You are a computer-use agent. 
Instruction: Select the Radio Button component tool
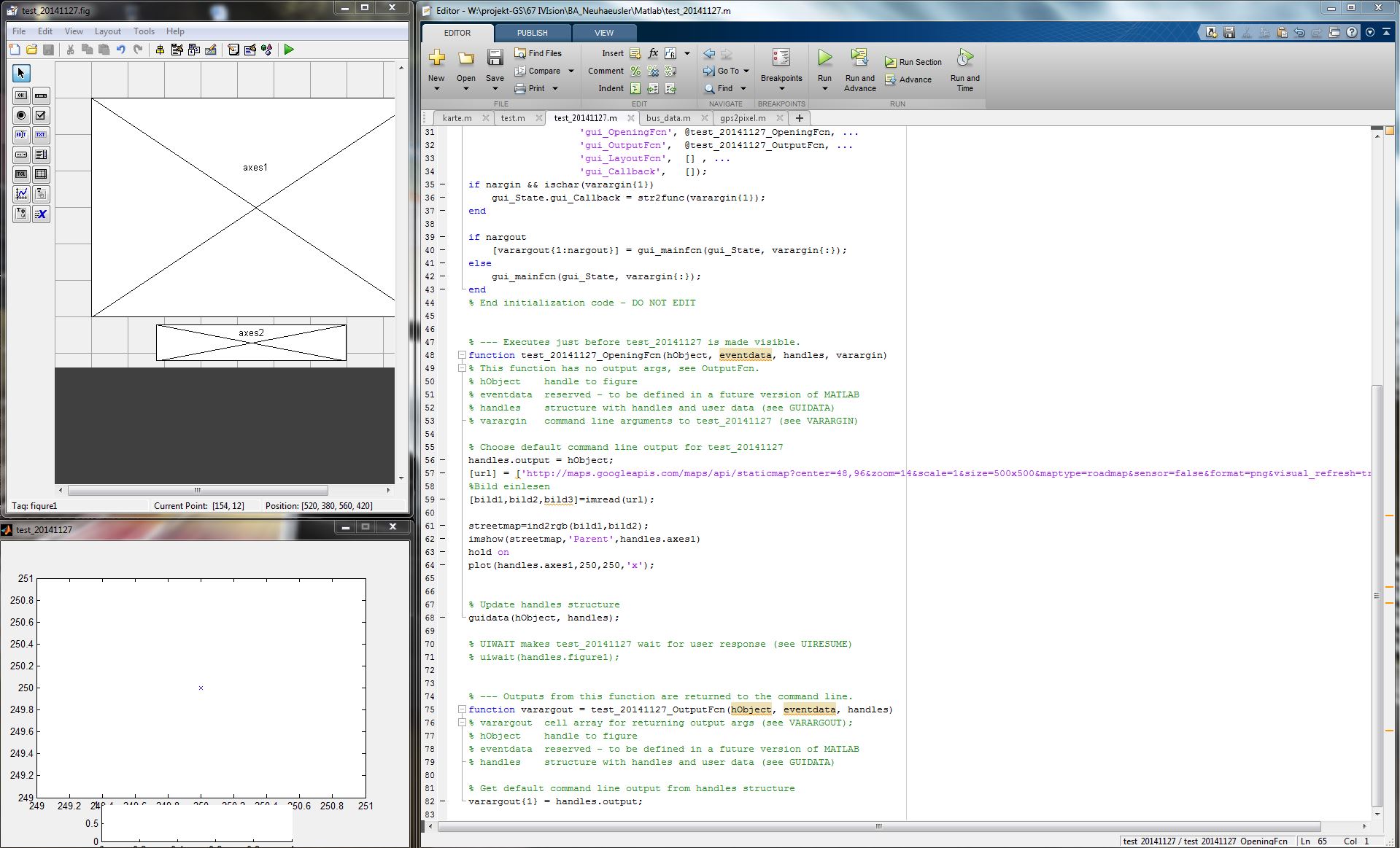pos(21,115)
